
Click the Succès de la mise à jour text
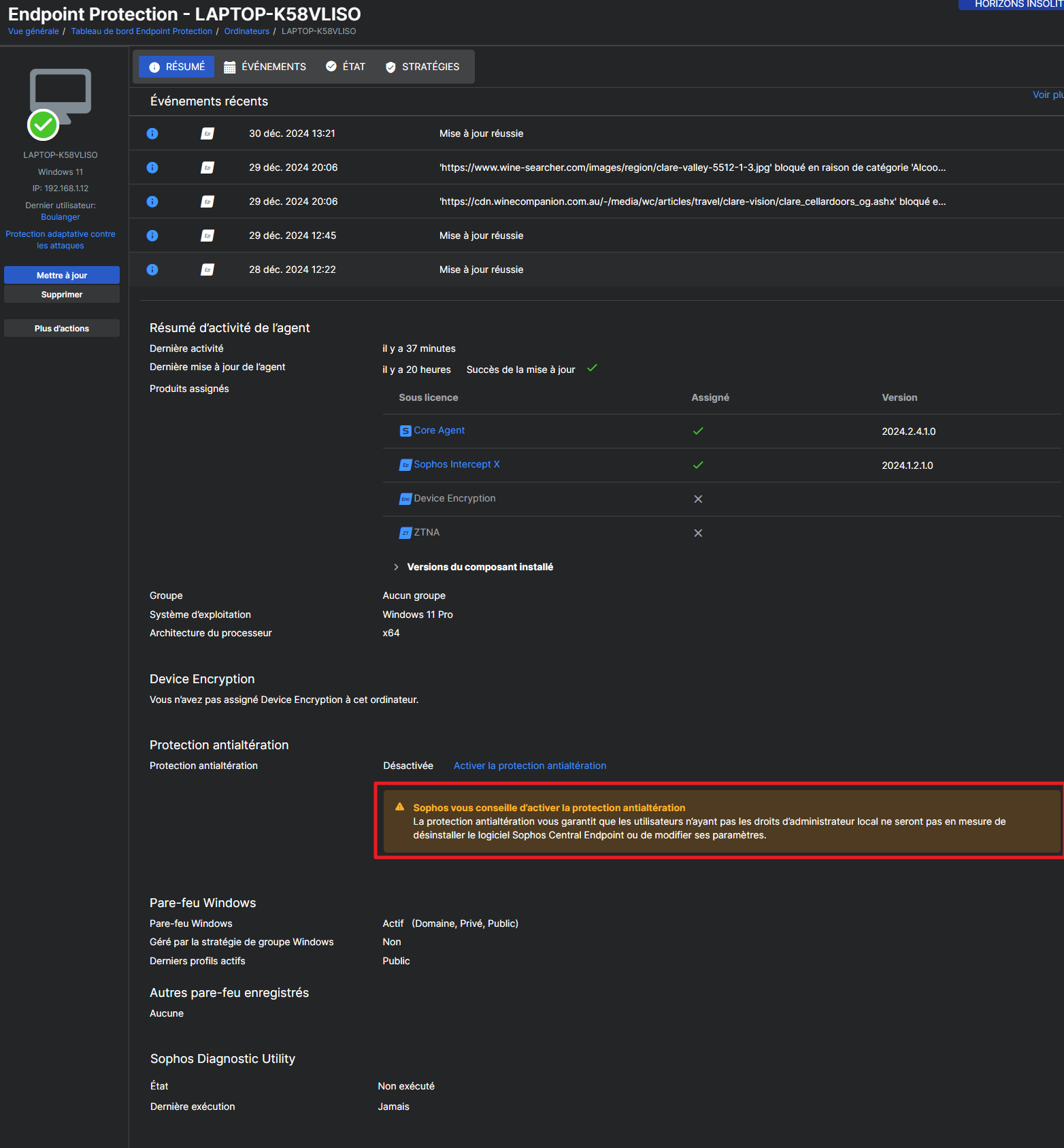521,370
